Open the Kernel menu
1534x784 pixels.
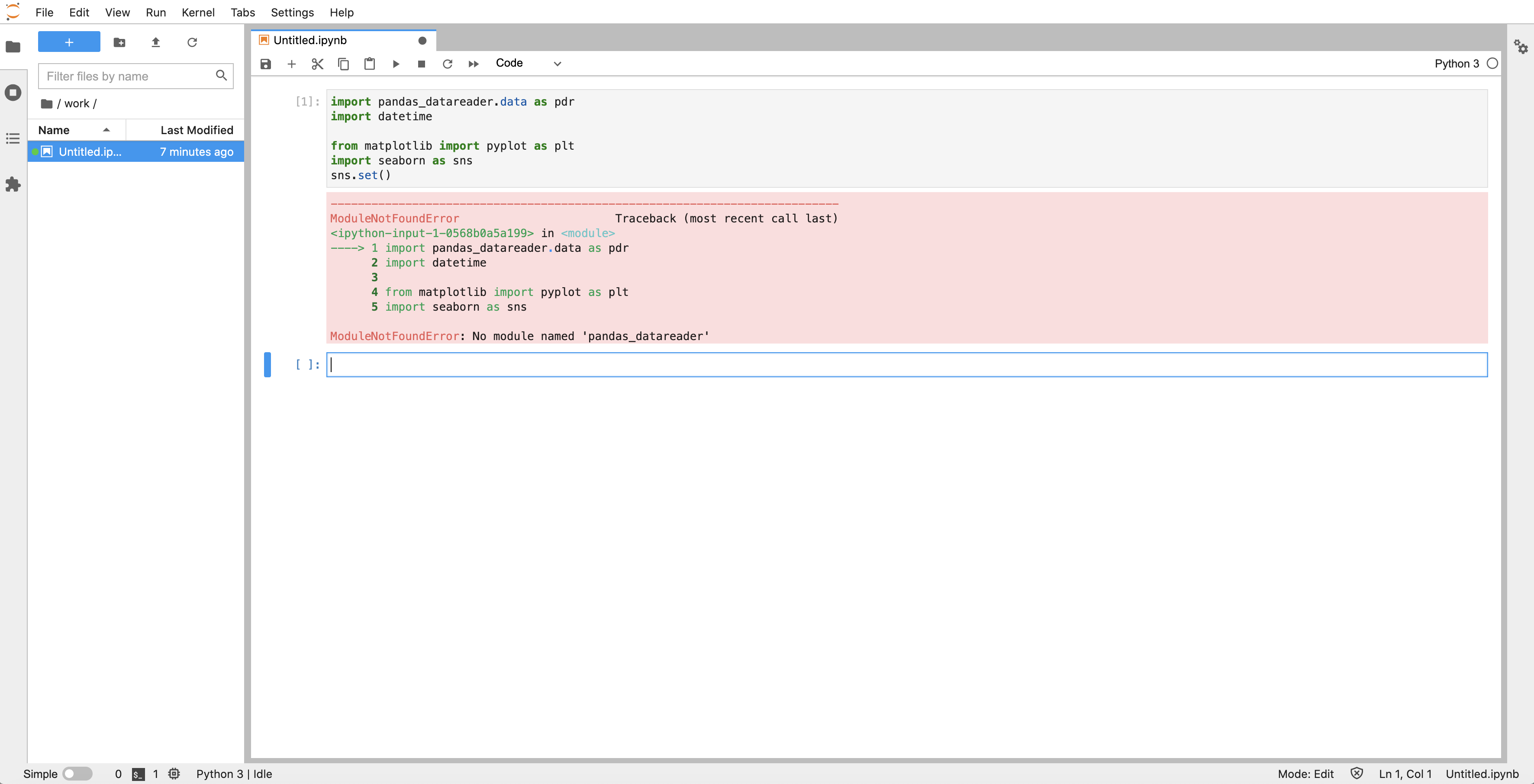pyautogui.click(x=198, y=13)
